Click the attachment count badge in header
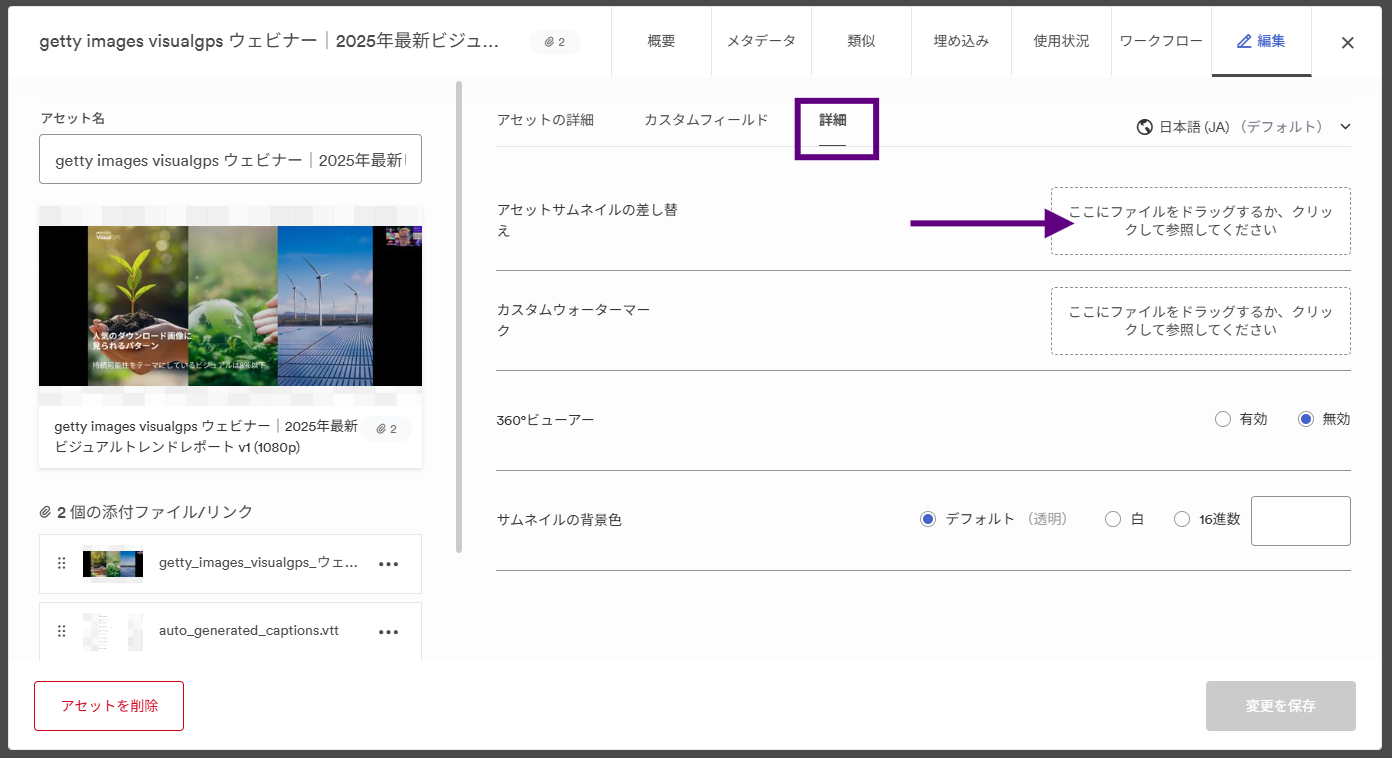1392x758 pixels. [555, 42]
